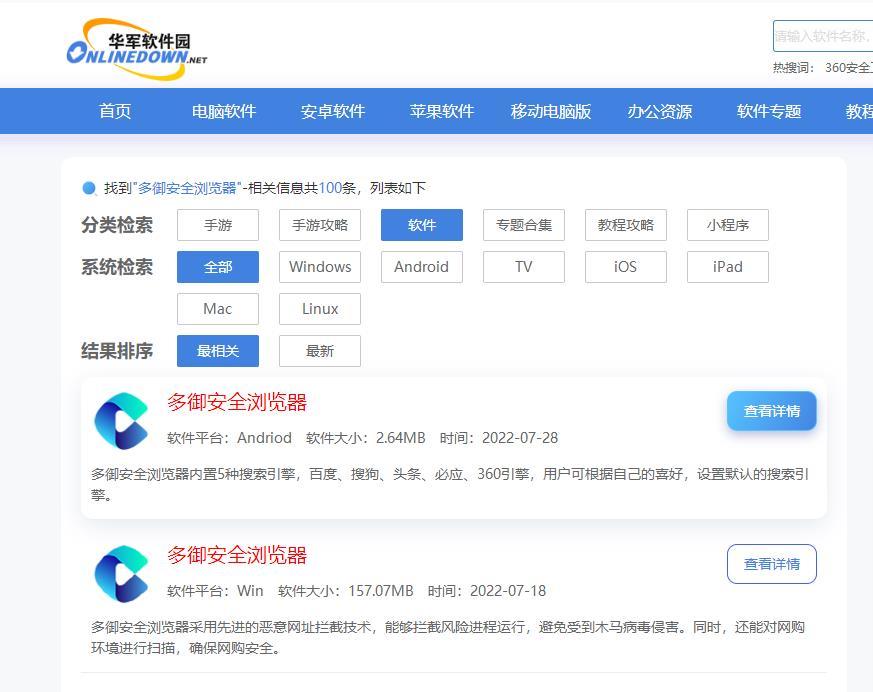The image size is (873, 692).
Task: Focus the software name search box
Action: pos(822,36)
